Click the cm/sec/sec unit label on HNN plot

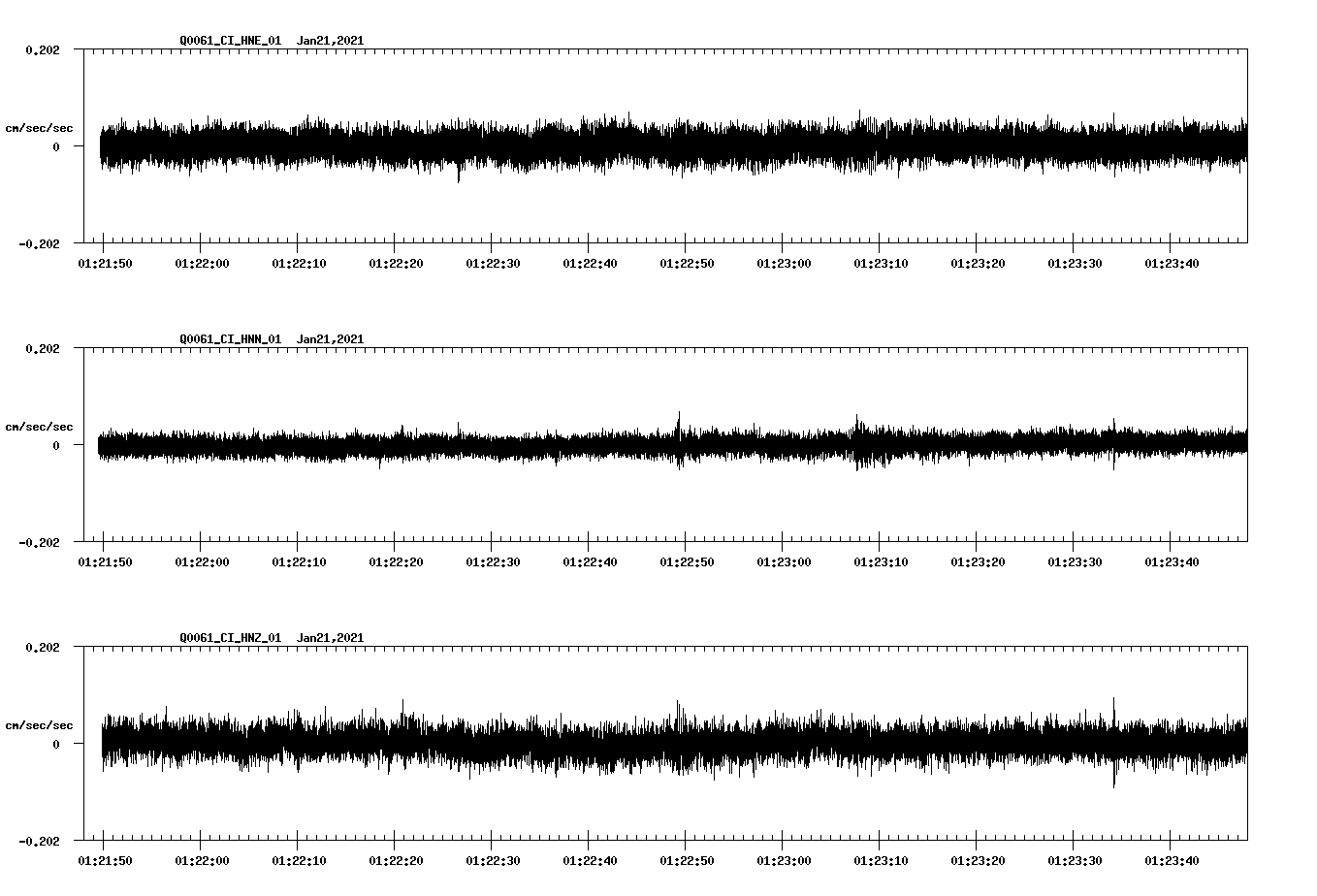click(41, 426)
